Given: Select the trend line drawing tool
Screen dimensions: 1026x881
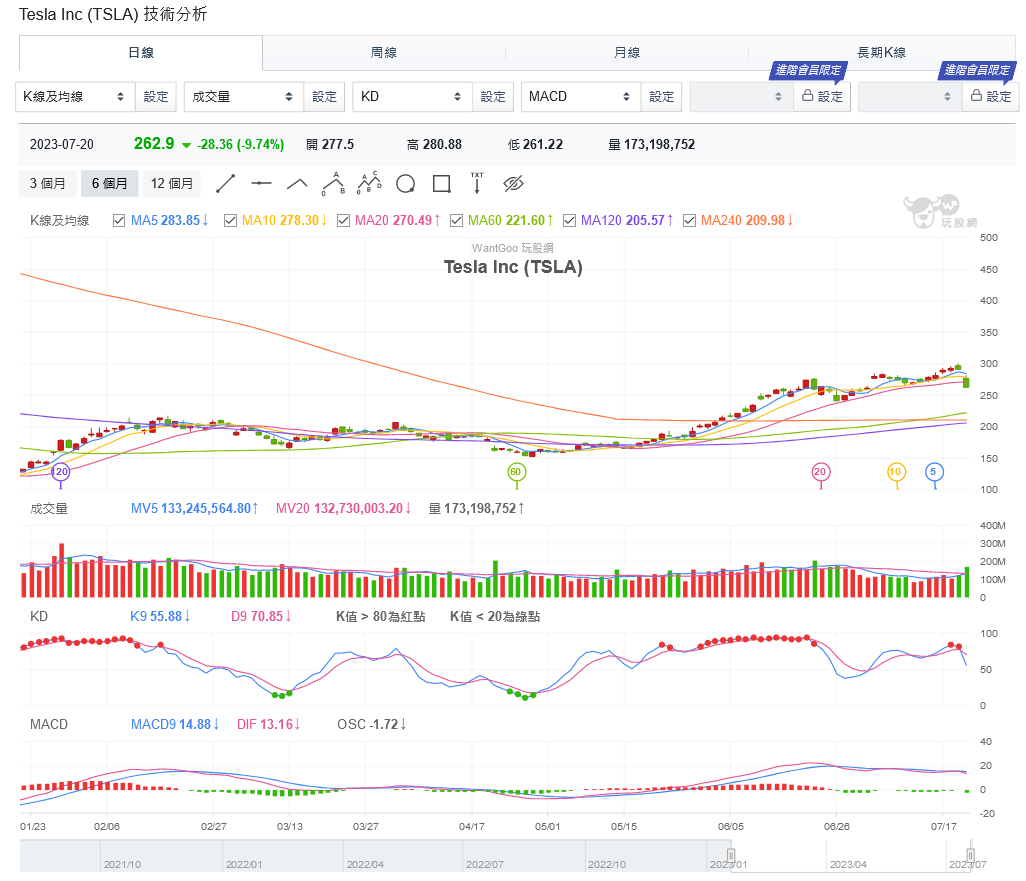Looking at the screenshot, I should 225,184.
